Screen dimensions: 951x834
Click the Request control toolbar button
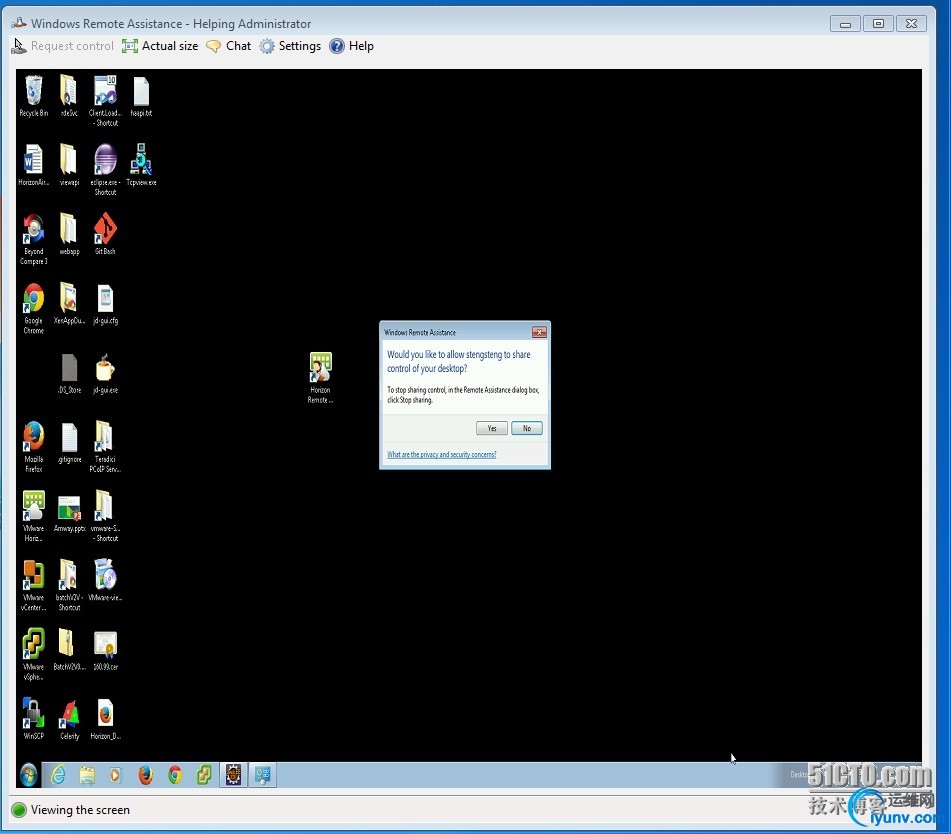pyautogui.click(x=62, y=46)
